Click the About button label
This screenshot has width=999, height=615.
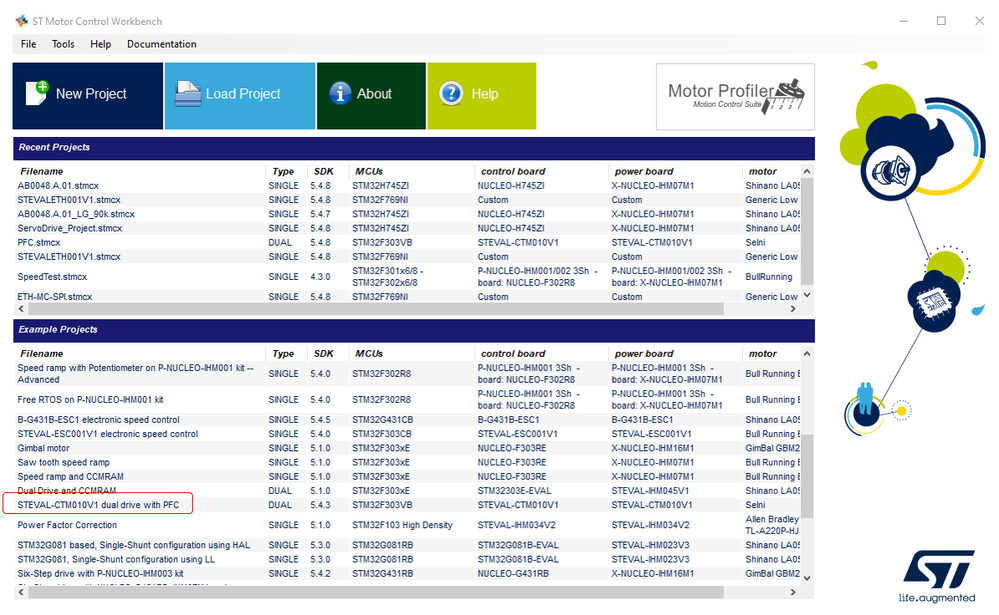(x=374, y=94)
